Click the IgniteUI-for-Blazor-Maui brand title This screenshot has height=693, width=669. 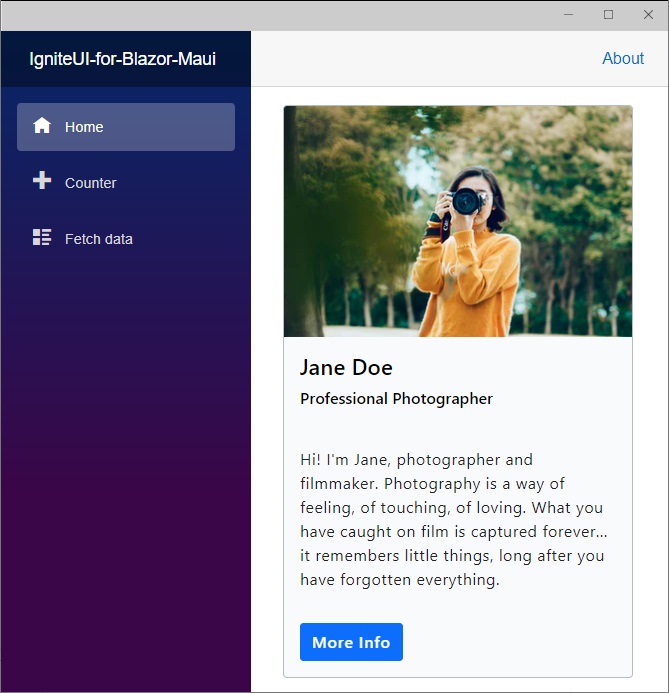[123, 59]
